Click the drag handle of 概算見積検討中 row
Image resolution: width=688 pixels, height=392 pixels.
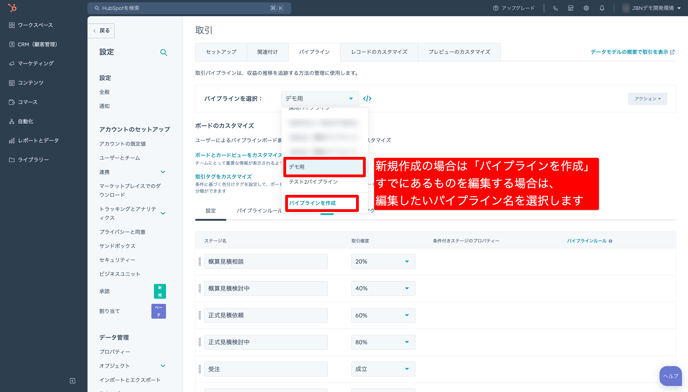tap(200, 288)
